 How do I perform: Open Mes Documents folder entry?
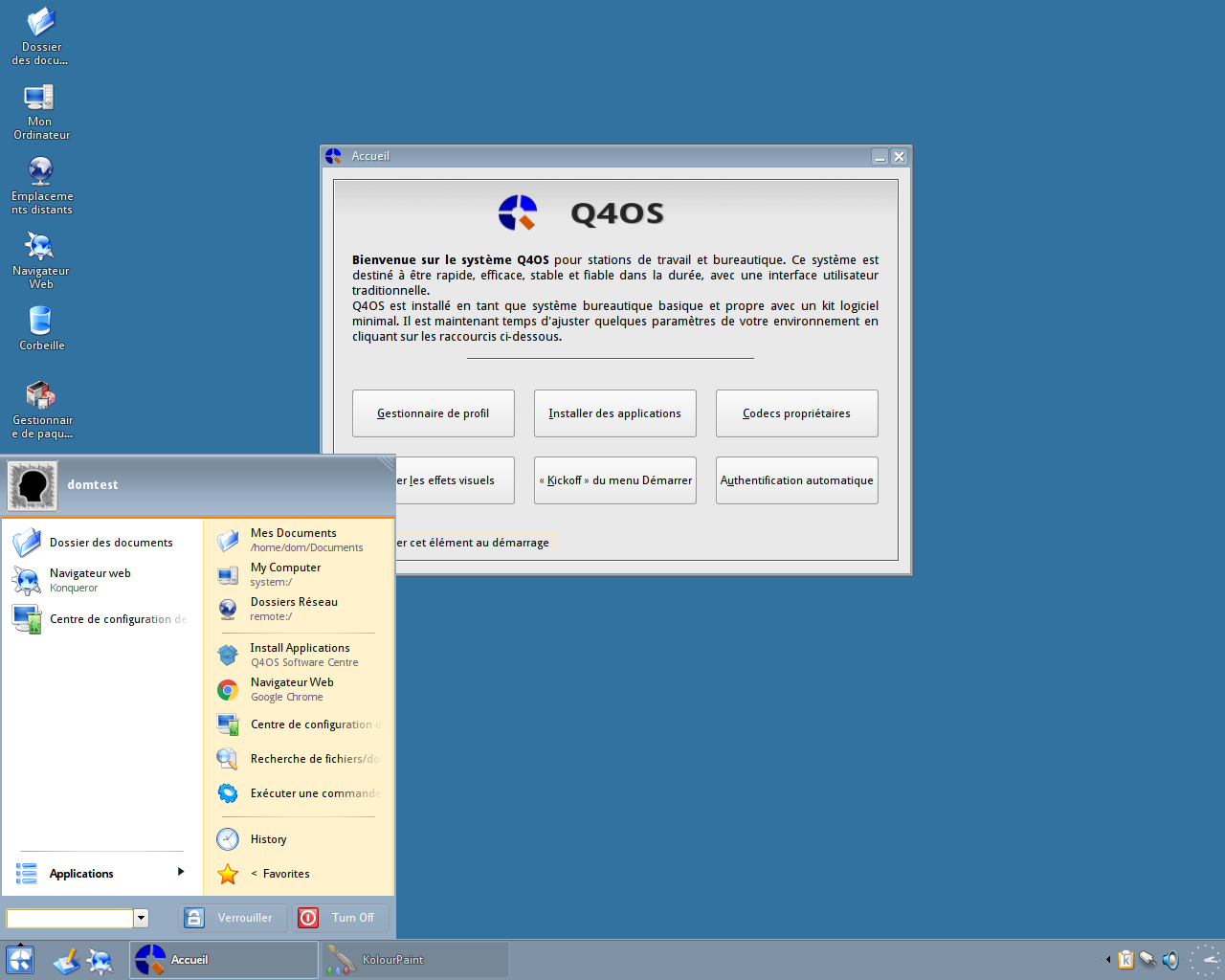coord(299,541)
